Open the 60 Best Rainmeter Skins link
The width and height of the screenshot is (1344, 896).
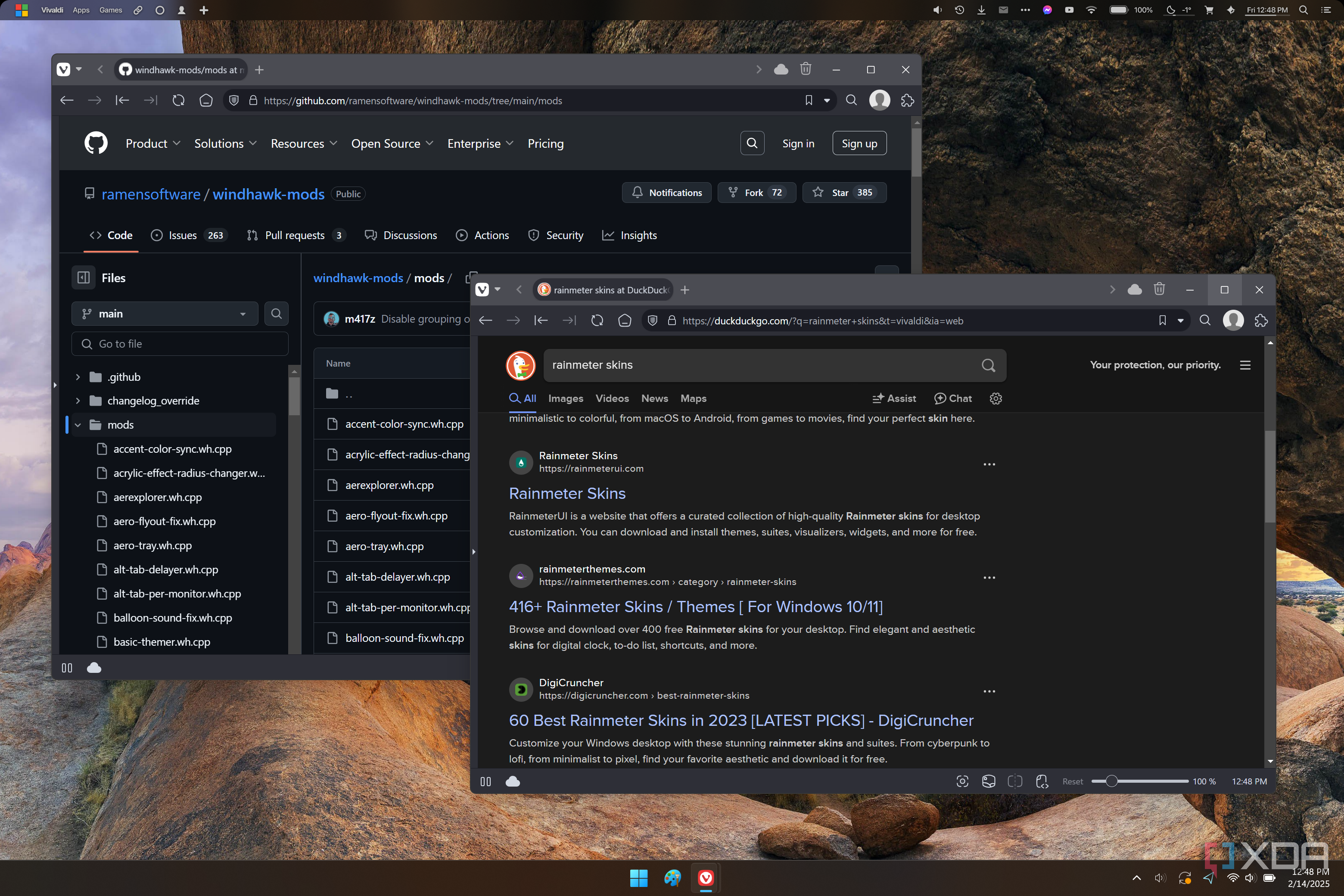click(740, 721)
